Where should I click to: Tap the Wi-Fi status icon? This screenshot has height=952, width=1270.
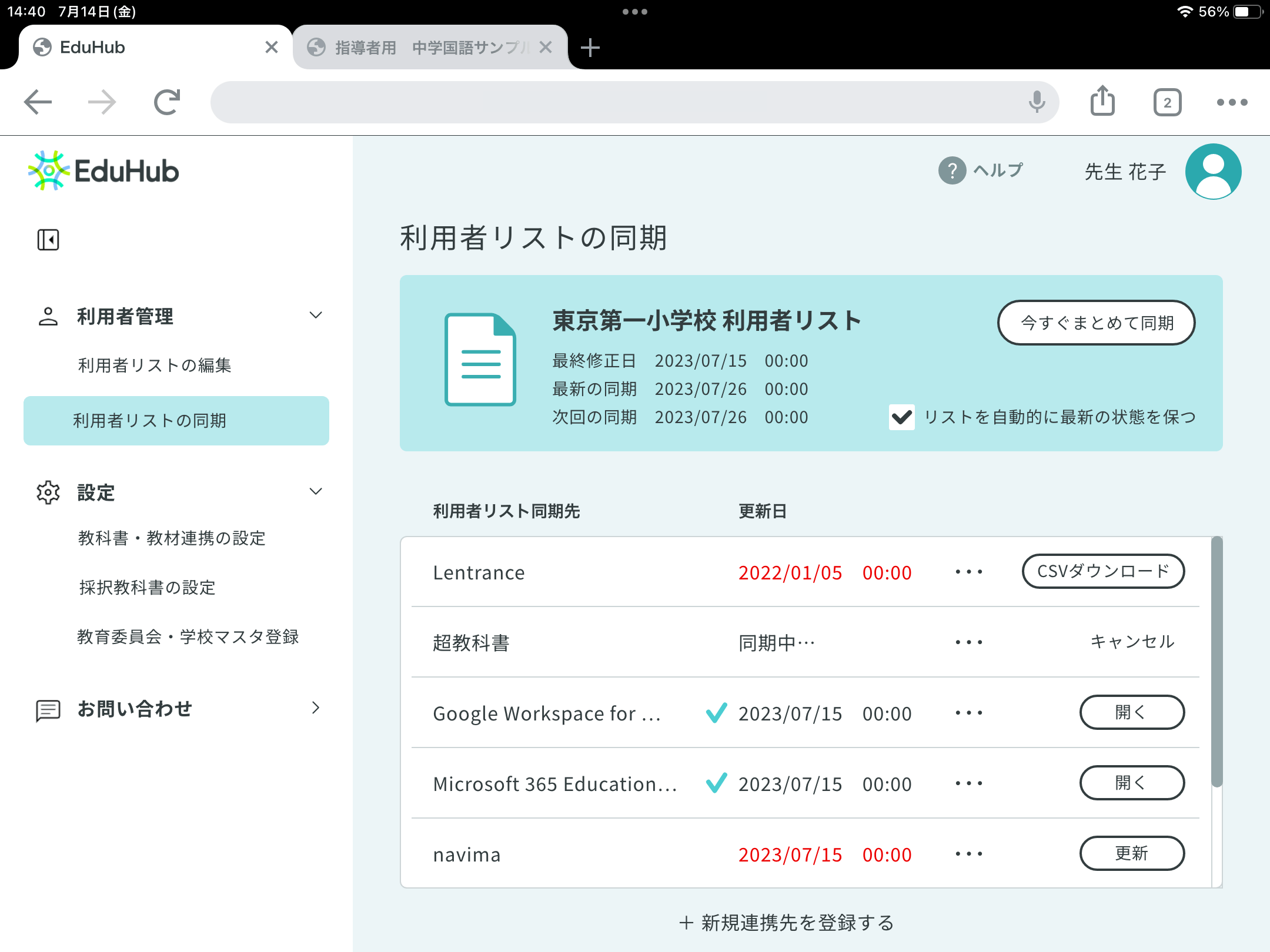[1185, 12]
